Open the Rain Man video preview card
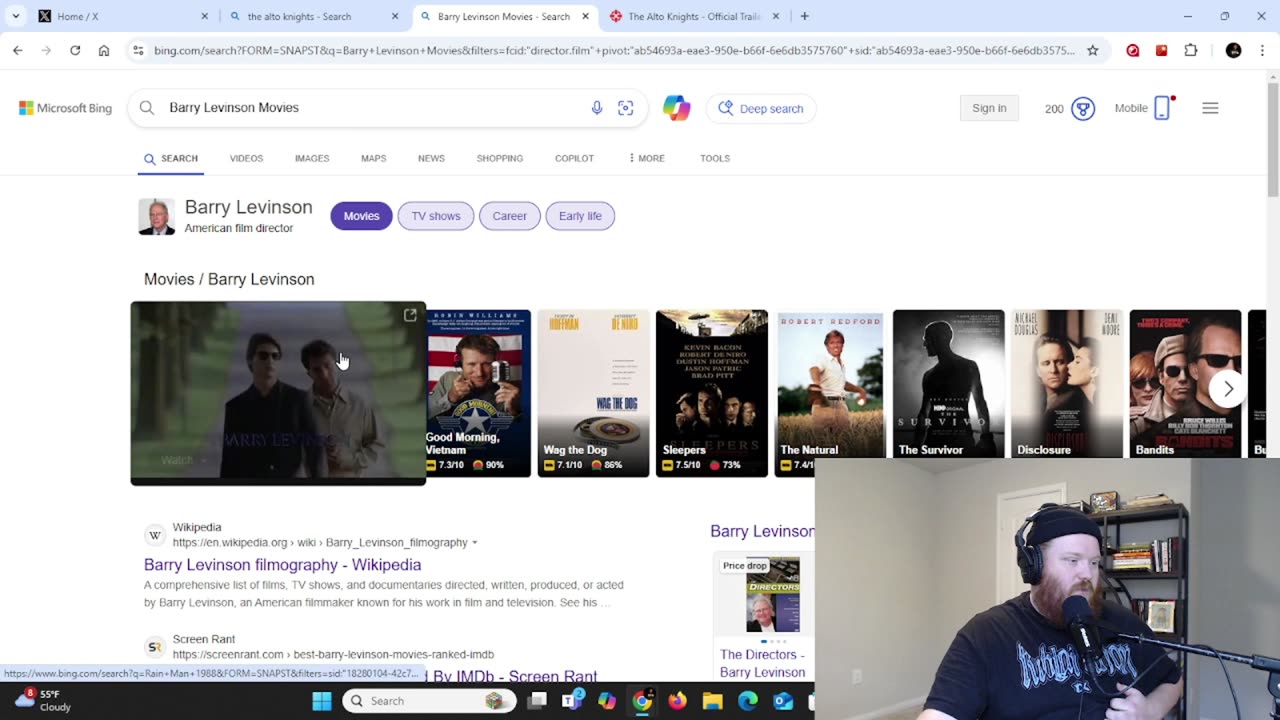The height and width of the screenshot is (720, 1280). point(278,393)
